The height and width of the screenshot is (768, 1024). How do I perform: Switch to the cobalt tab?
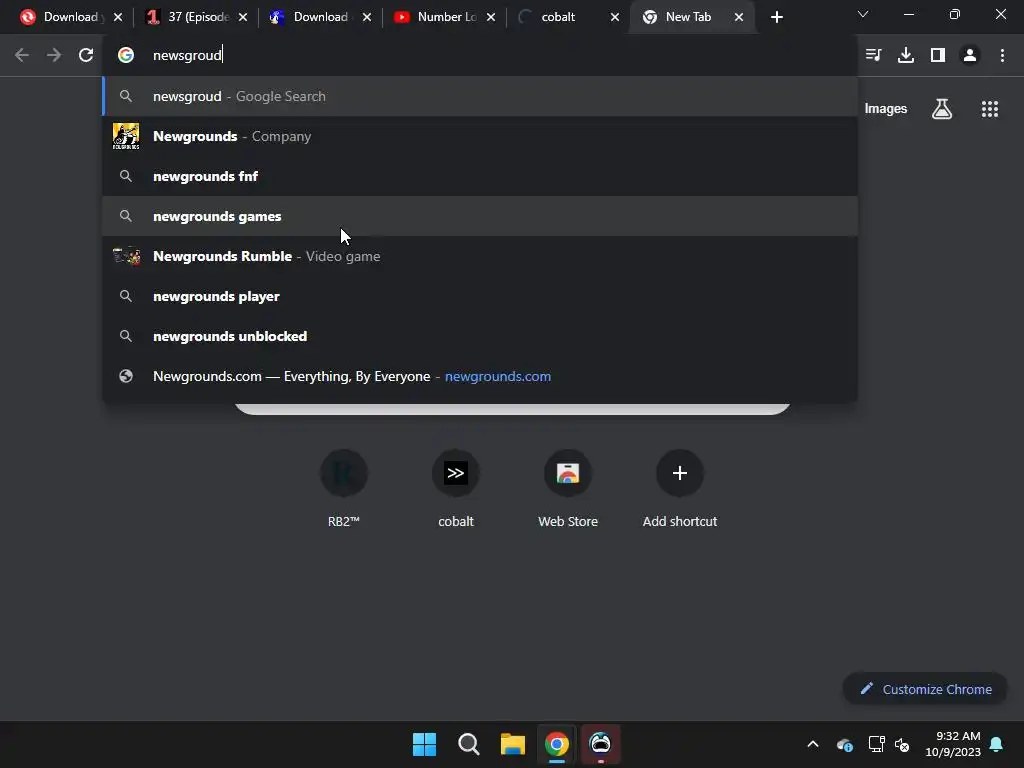[x=568, y=17]
